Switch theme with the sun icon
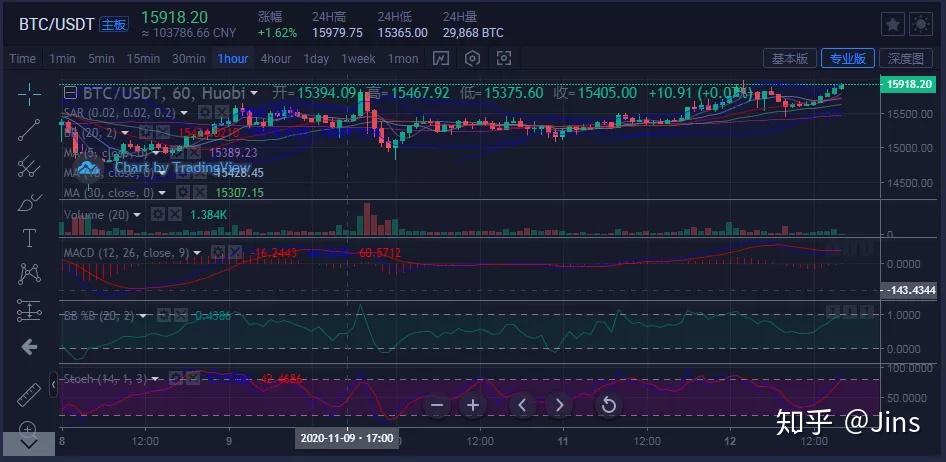The width and height of the screenshot is (946, 462). pyautogui.click(x=921, y=24)
